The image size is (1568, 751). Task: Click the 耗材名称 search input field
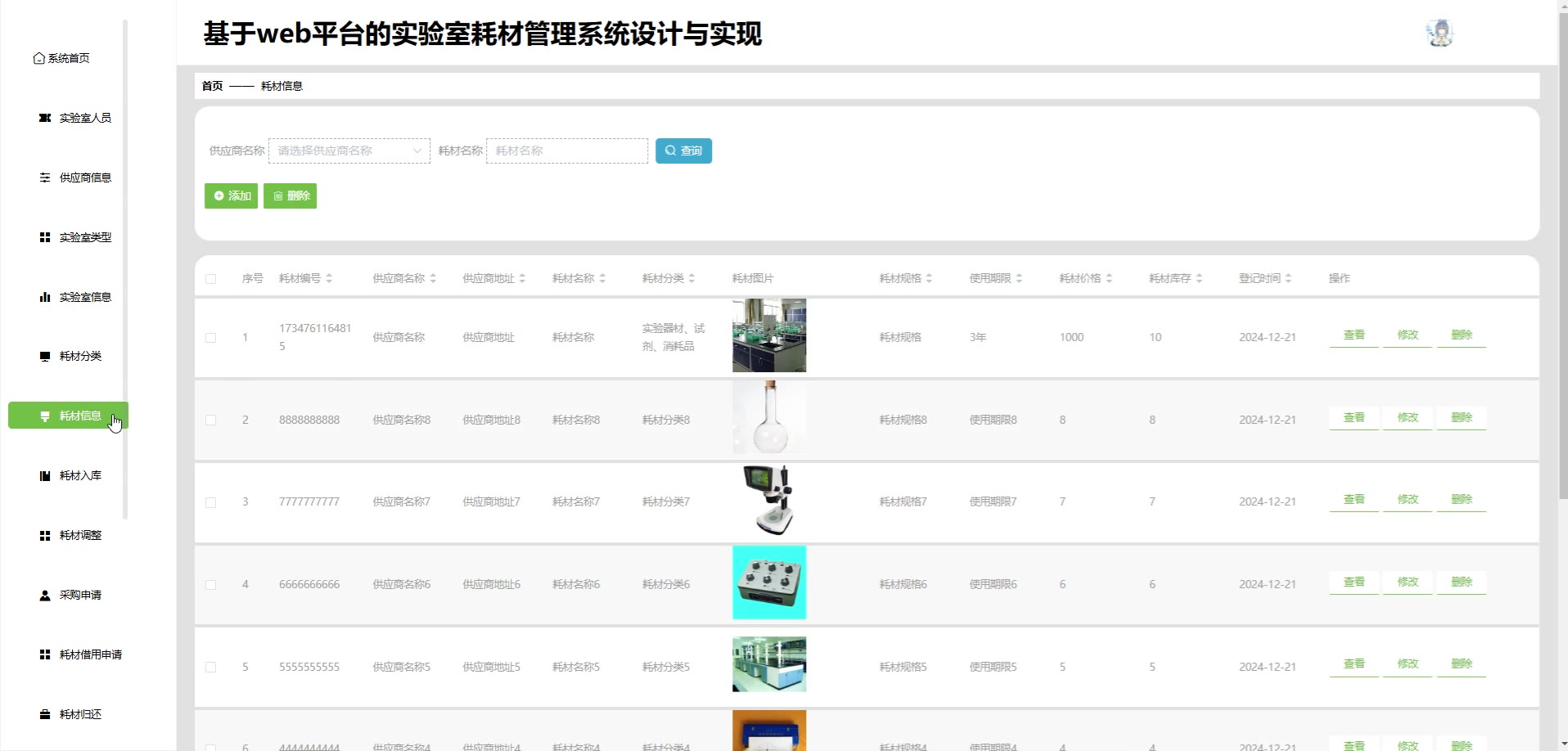[566, 151]
